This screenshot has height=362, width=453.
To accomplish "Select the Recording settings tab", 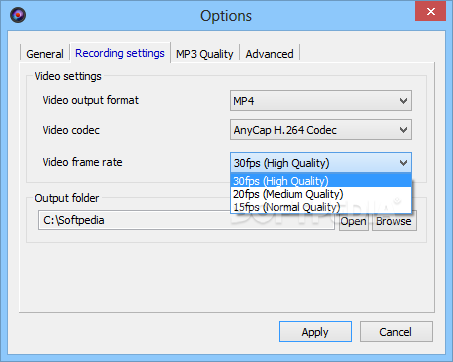I will pos(120,53).
